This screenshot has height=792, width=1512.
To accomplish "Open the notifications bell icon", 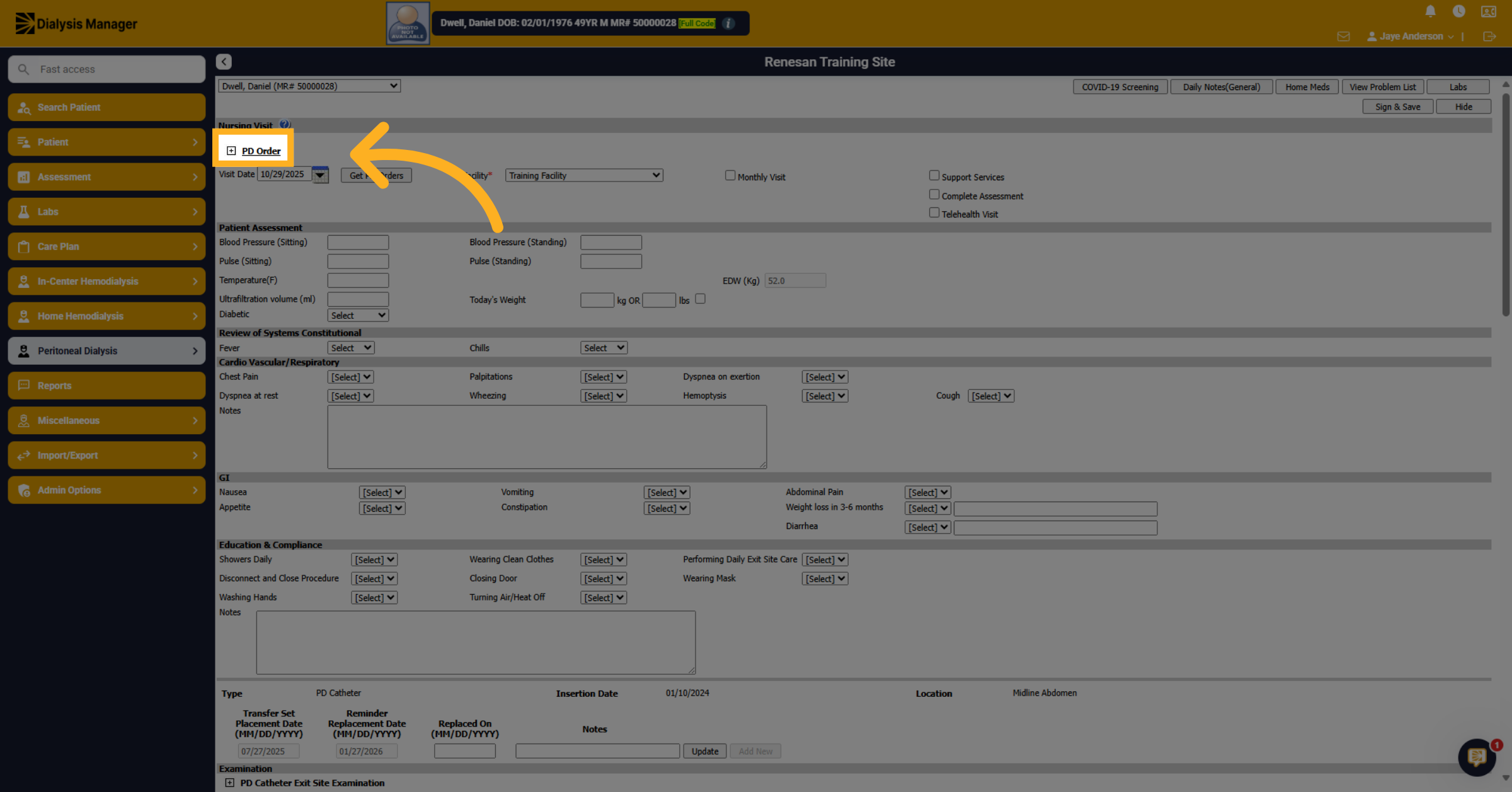I will [1430, 11].
